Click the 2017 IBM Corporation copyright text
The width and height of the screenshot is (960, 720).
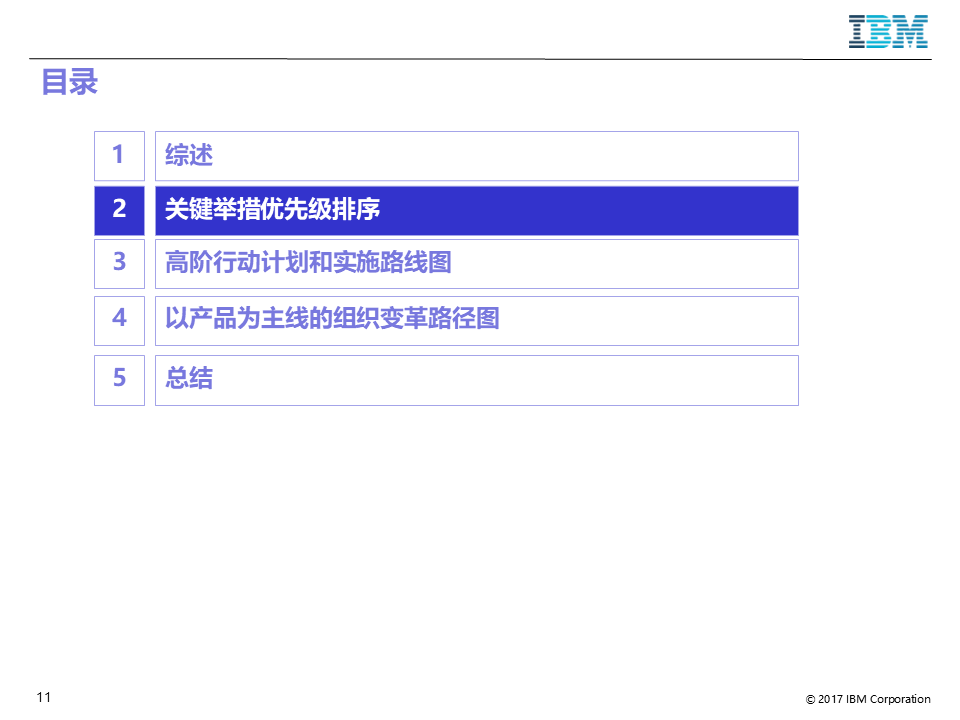[868, 699]
